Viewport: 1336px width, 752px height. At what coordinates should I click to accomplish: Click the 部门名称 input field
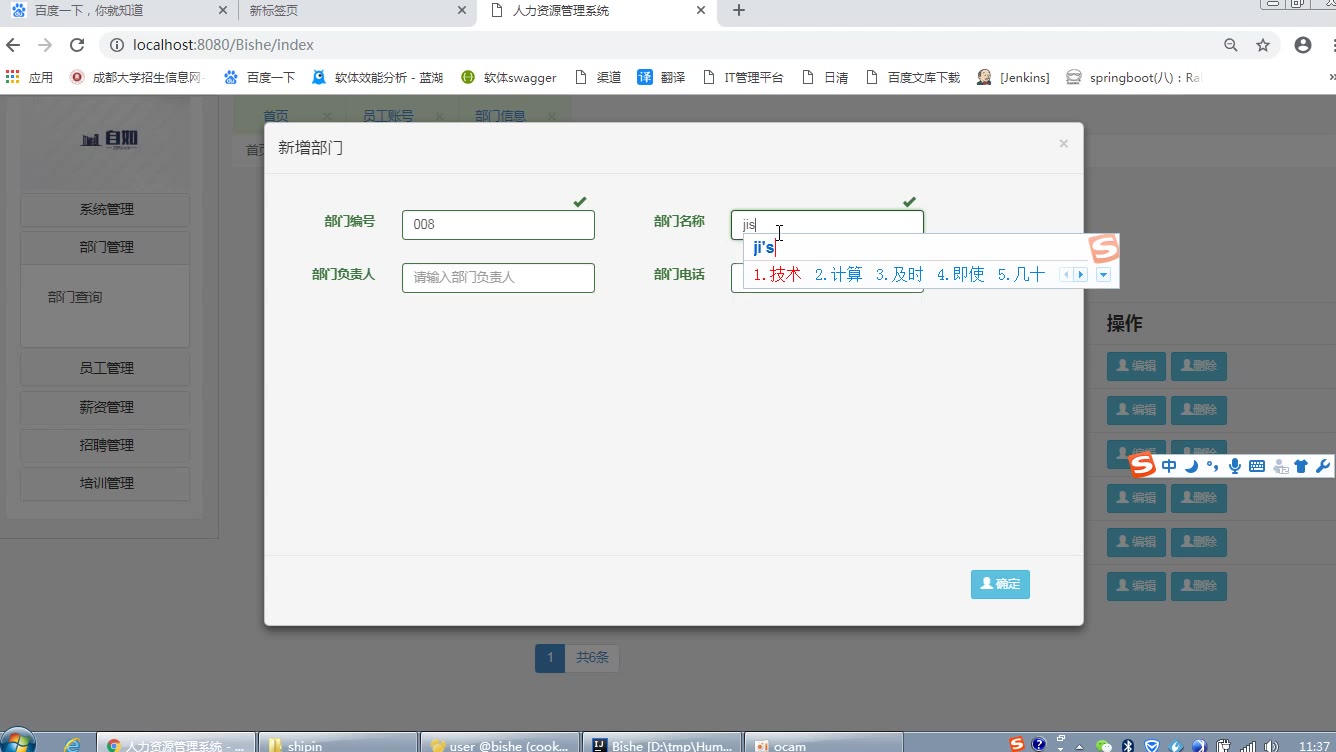tap(827, 225)
